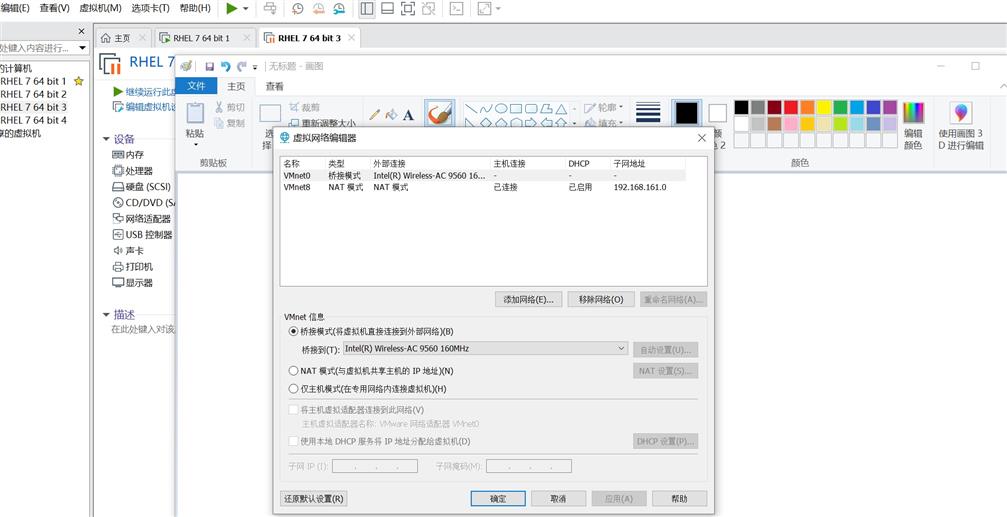This screenshot has height=517, width=1007.
Task: Click the green power-on arrow in VMware toolbar
Action: coord(232,8)
